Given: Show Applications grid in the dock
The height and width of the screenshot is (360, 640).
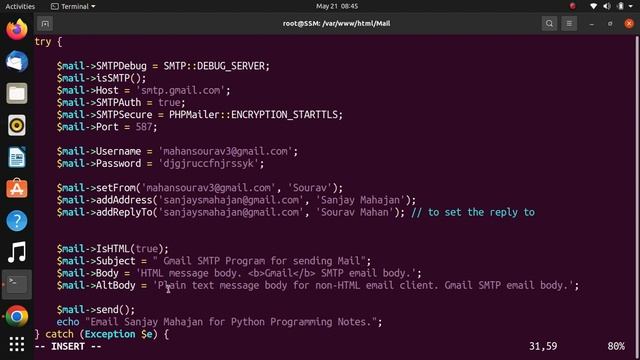Looking at the screenshot, I should point(17,344).
